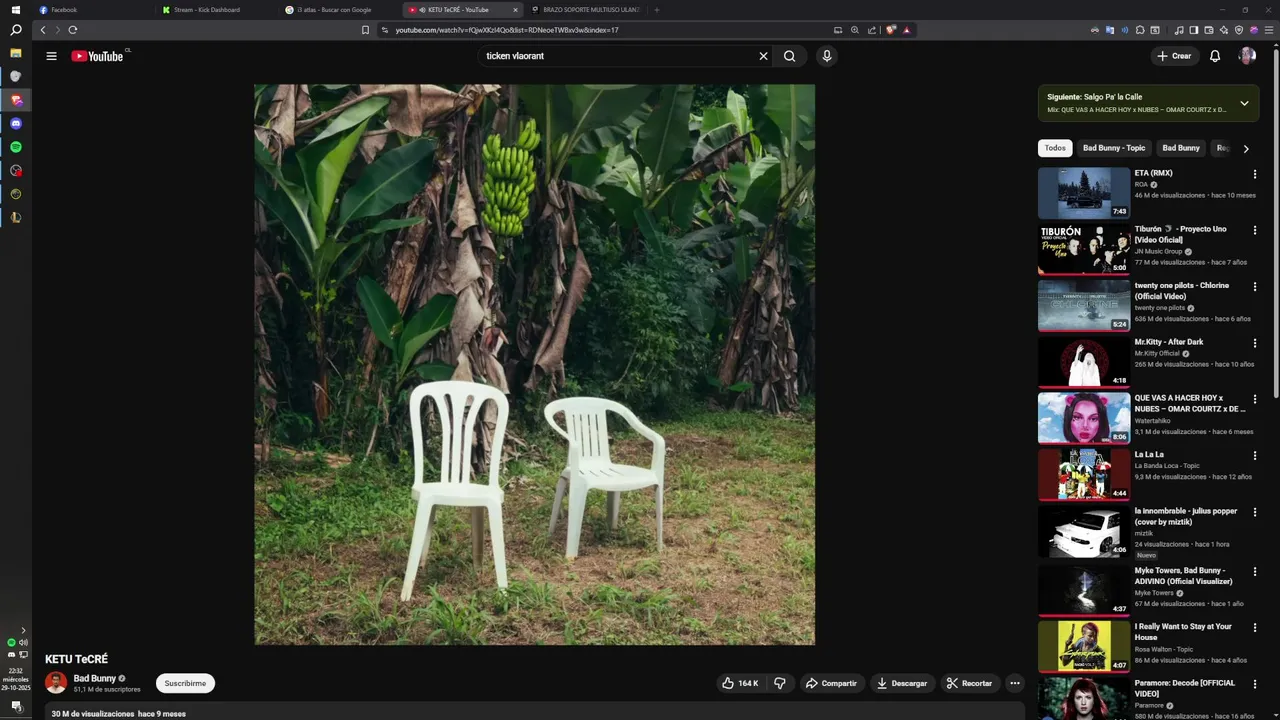The height and width of the screenshot is (720, 1280).
Task: Click the magnifier search button on YouTube
Action: pos(790,56)
